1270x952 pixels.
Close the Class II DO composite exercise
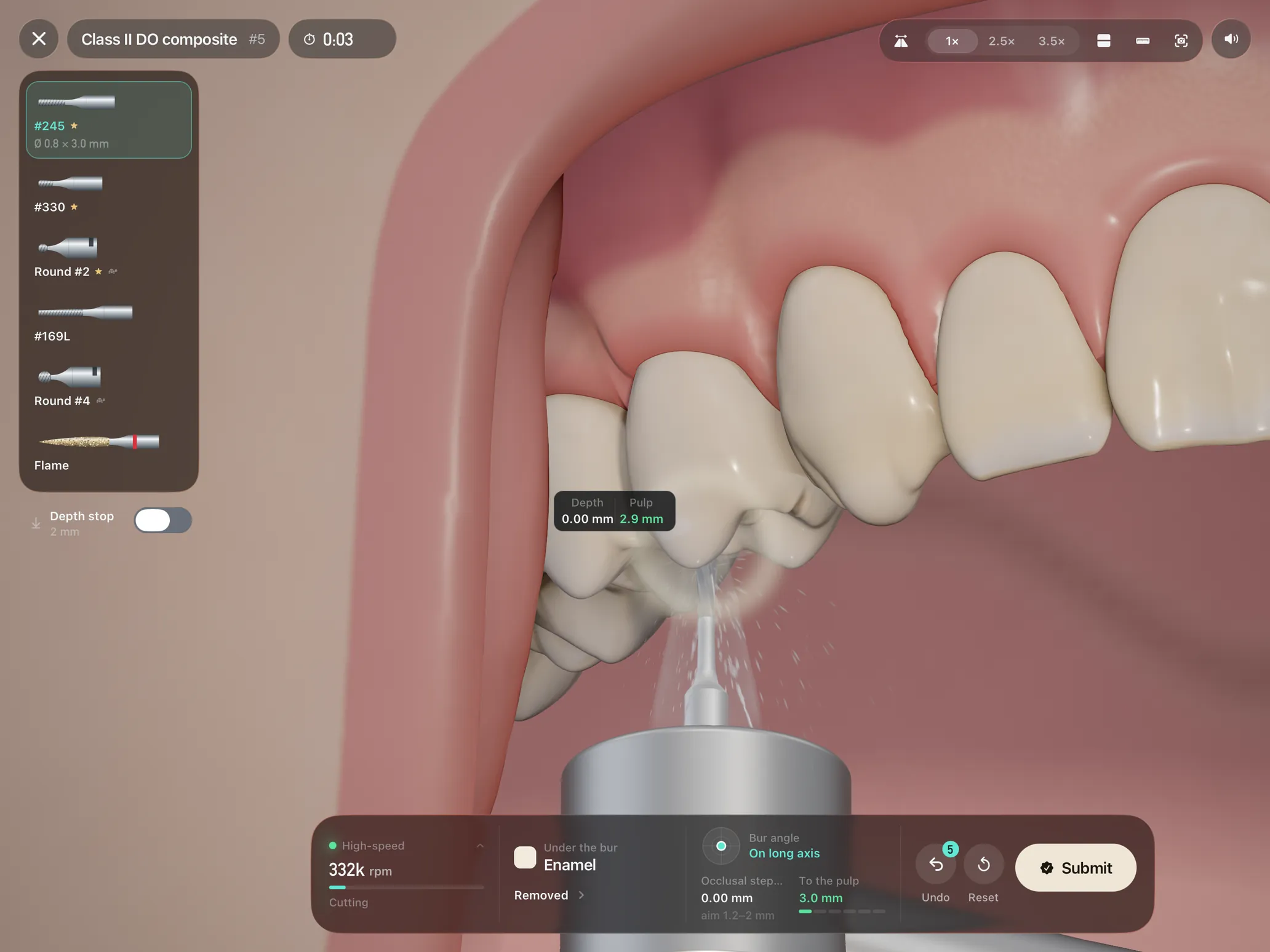click(39, 39)
